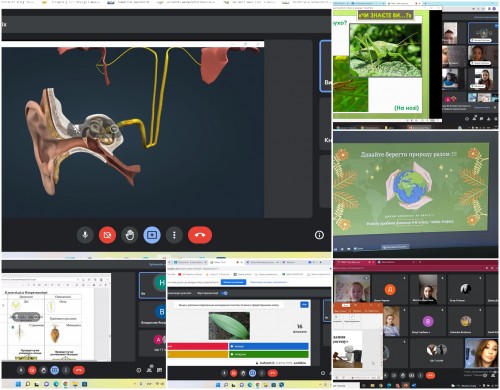End the call in plant classification Meet window
Viewport: 500px width, 390px height.
79,370
